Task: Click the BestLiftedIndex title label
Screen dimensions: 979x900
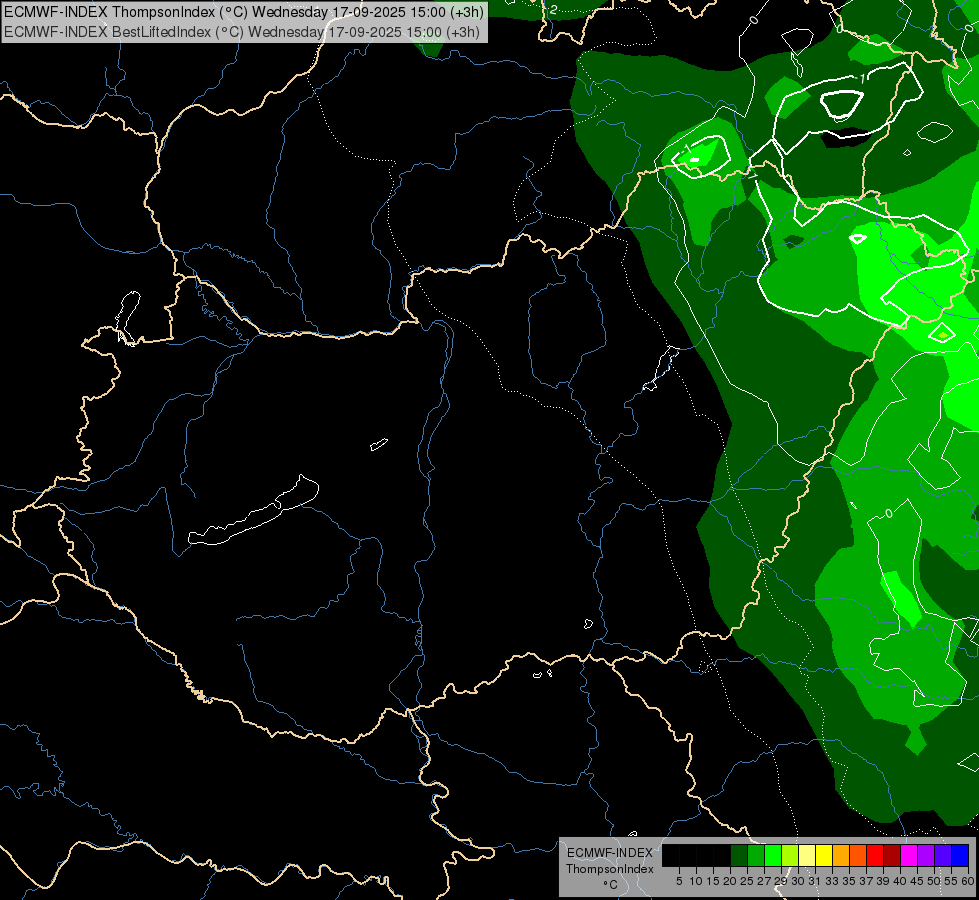Action: [242, 31]
